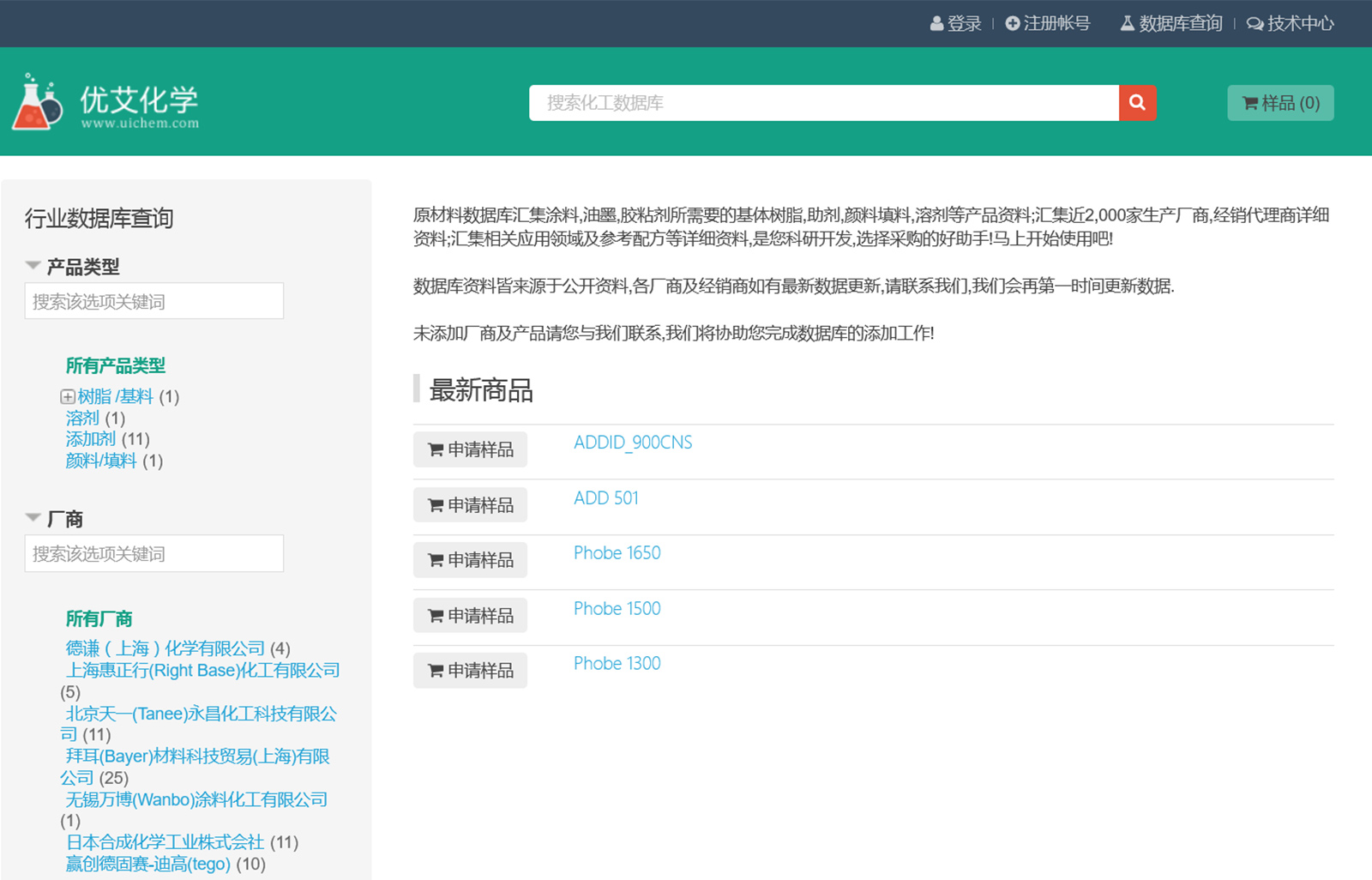Click the red search magnifier button
Screen dimensions: 1372x880
[1137, 103]
